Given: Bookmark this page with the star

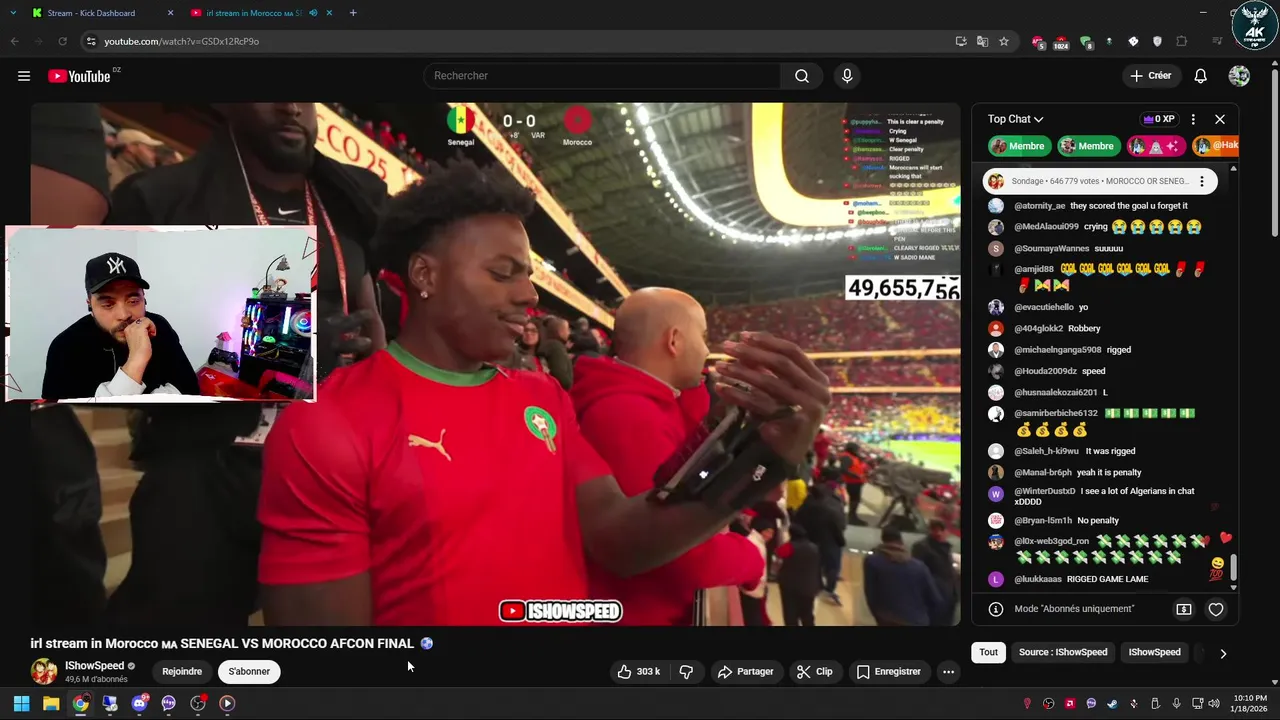Looking at the screenshot, I should (x=1004, y=41).
